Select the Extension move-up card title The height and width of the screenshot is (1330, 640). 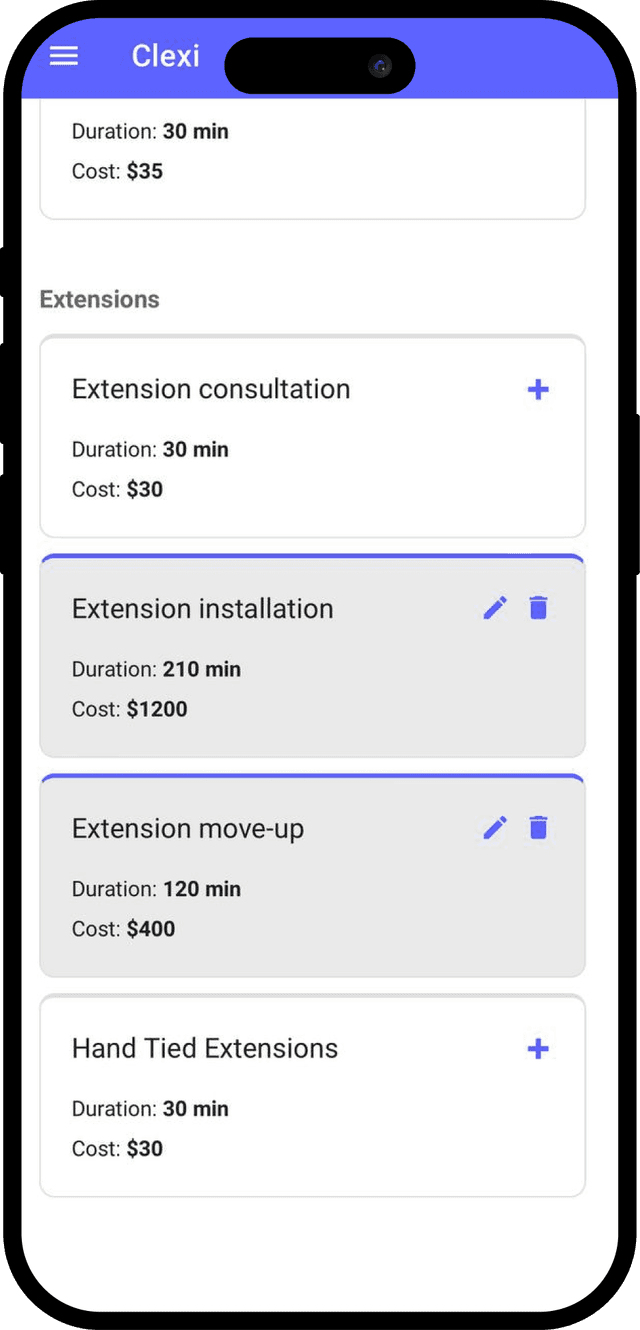[x=188, y=829]
